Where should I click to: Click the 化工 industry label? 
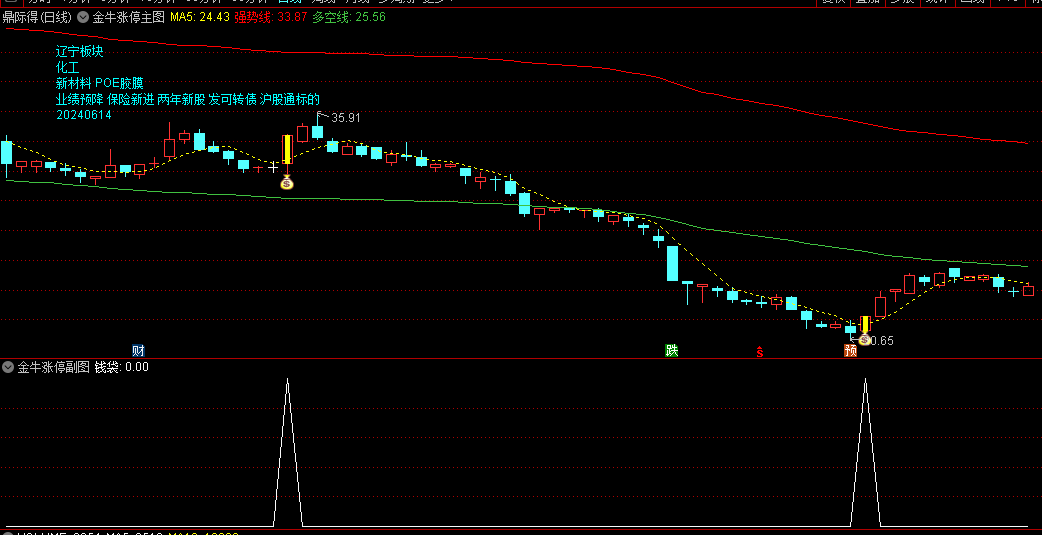(x=68, y=67)
